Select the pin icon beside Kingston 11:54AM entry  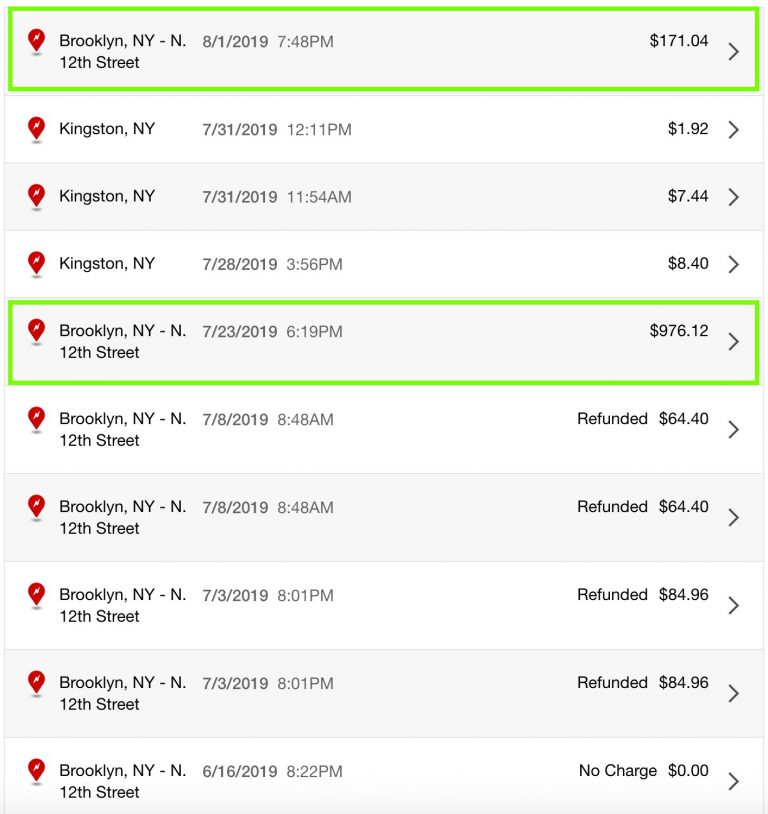[x=36, y=196]
